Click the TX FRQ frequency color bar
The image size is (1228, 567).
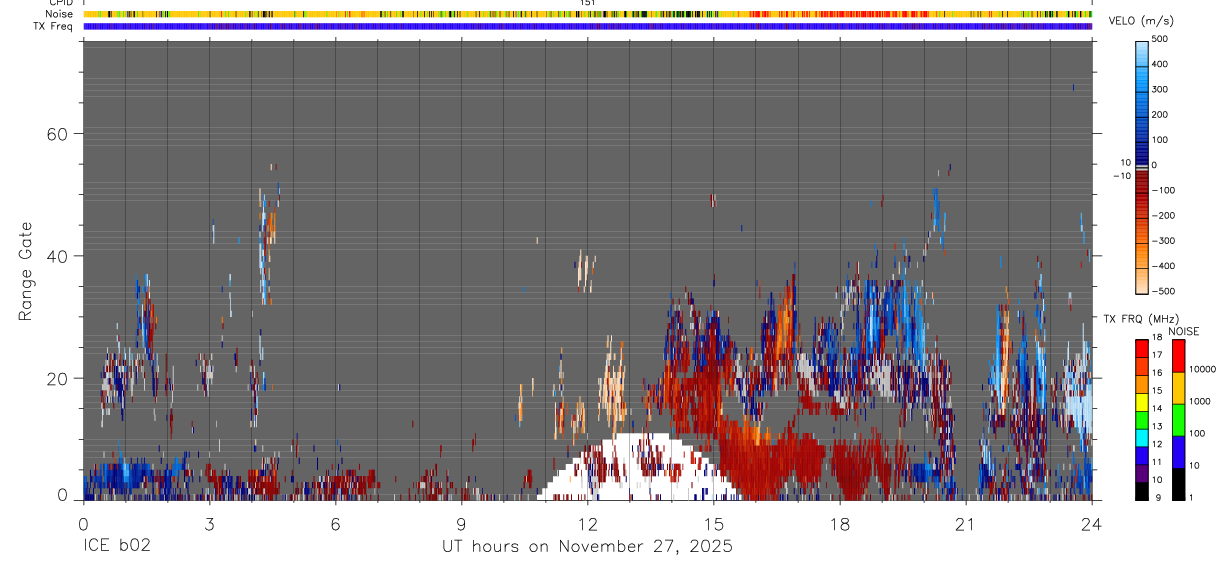tap(1142, 420)
